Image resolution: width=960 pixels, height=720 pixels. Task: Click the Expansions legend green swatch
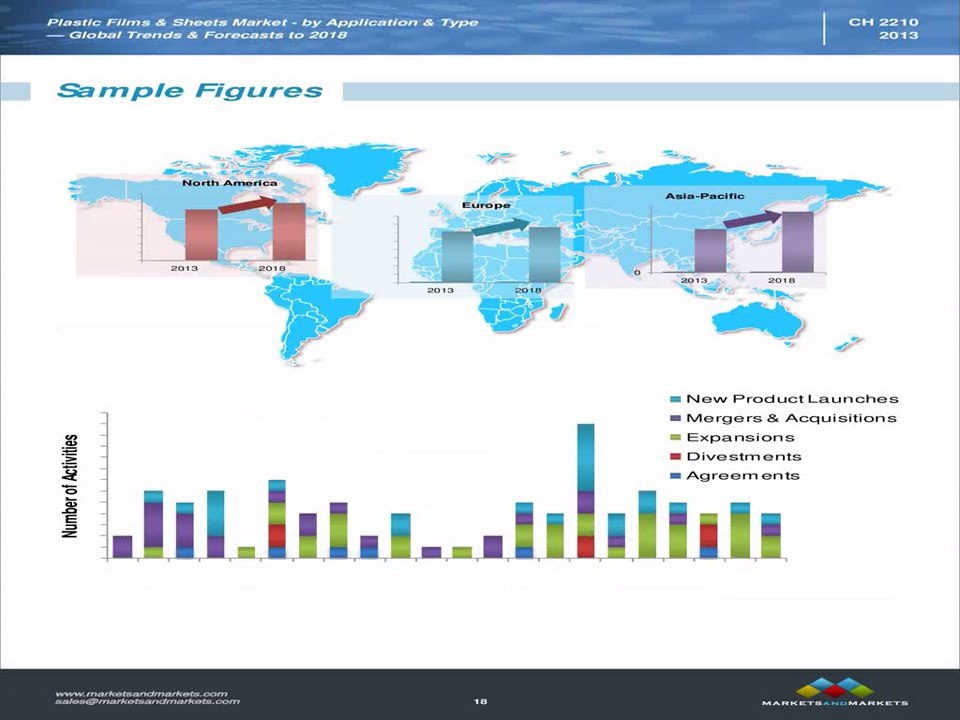(676, 437)
